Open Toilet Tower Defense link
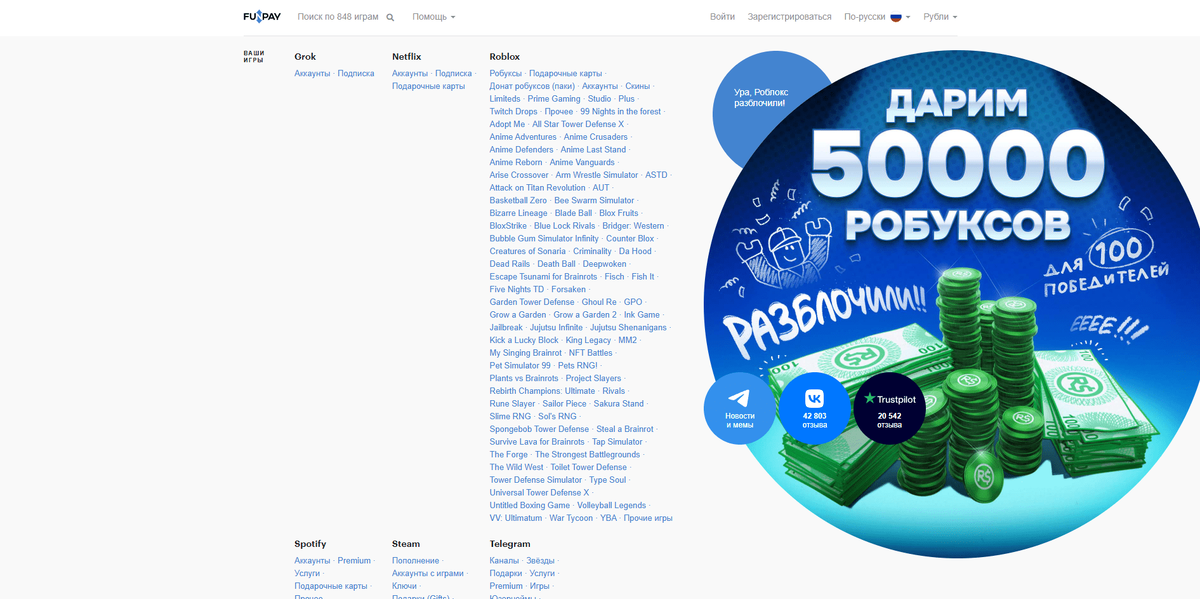The image size is (1200, 599). click(x=588, y=467)
